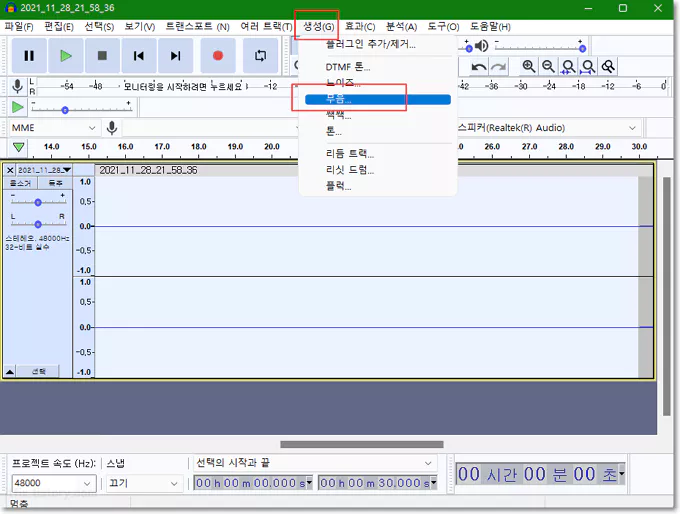Open the Tracks menu

tap(266, 27)
